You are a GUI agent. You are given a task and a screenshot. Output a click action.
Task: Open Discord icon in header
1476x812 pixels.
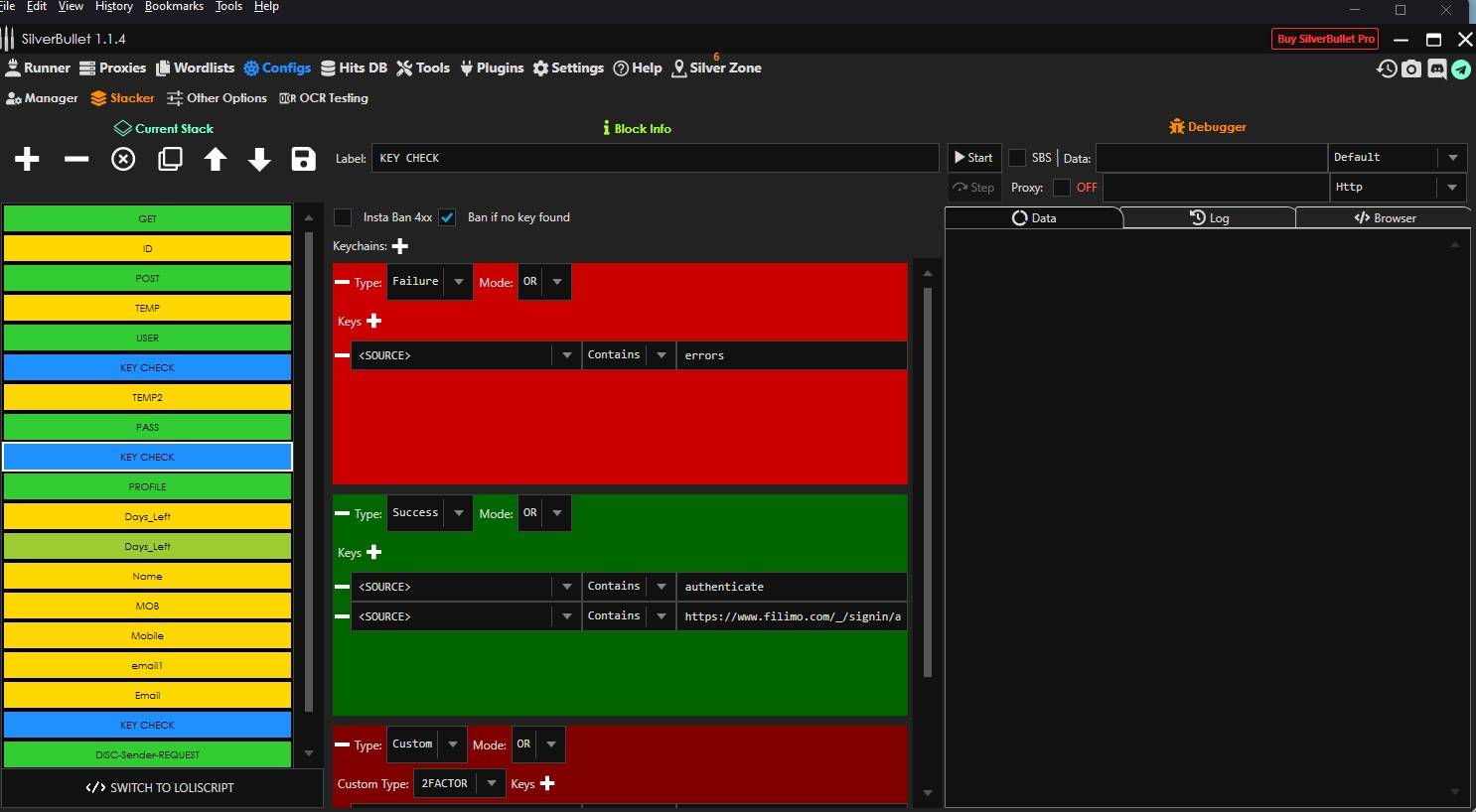(x=1437, y=68)
